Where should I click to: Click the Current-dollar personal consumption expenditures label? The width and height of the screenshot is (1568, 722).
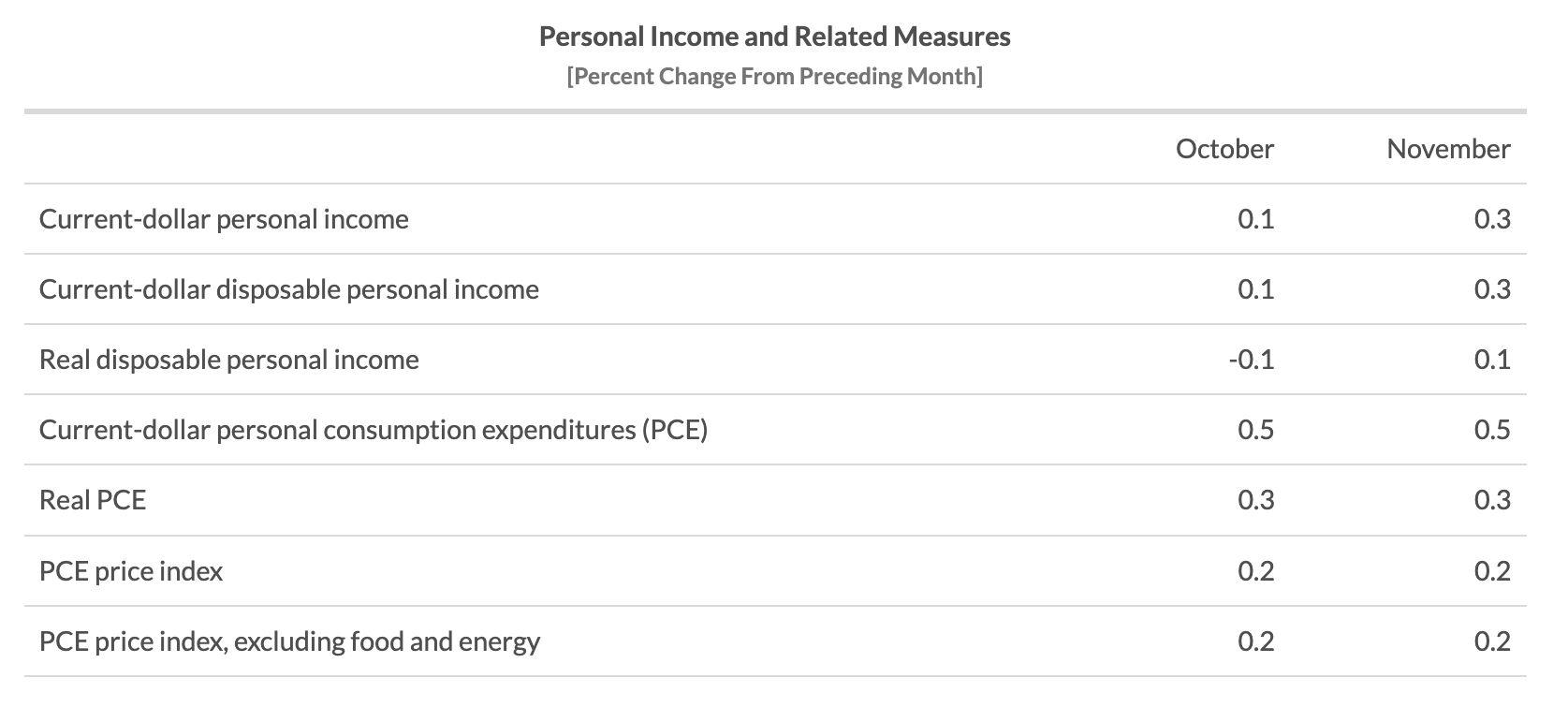coord(373,430)
